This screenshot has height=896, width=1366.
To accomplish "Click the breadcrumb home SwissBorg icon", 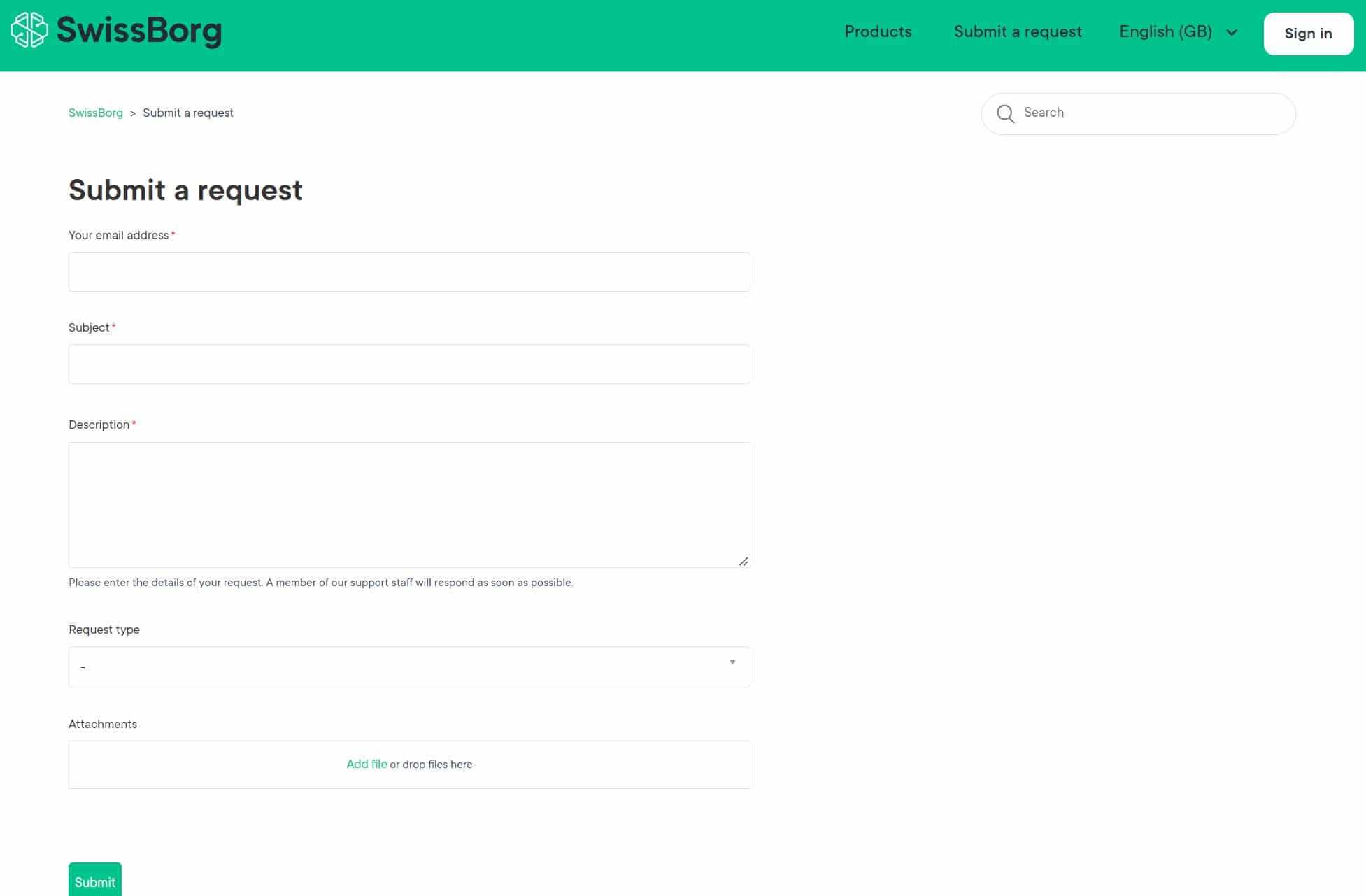I will (96, 113).
